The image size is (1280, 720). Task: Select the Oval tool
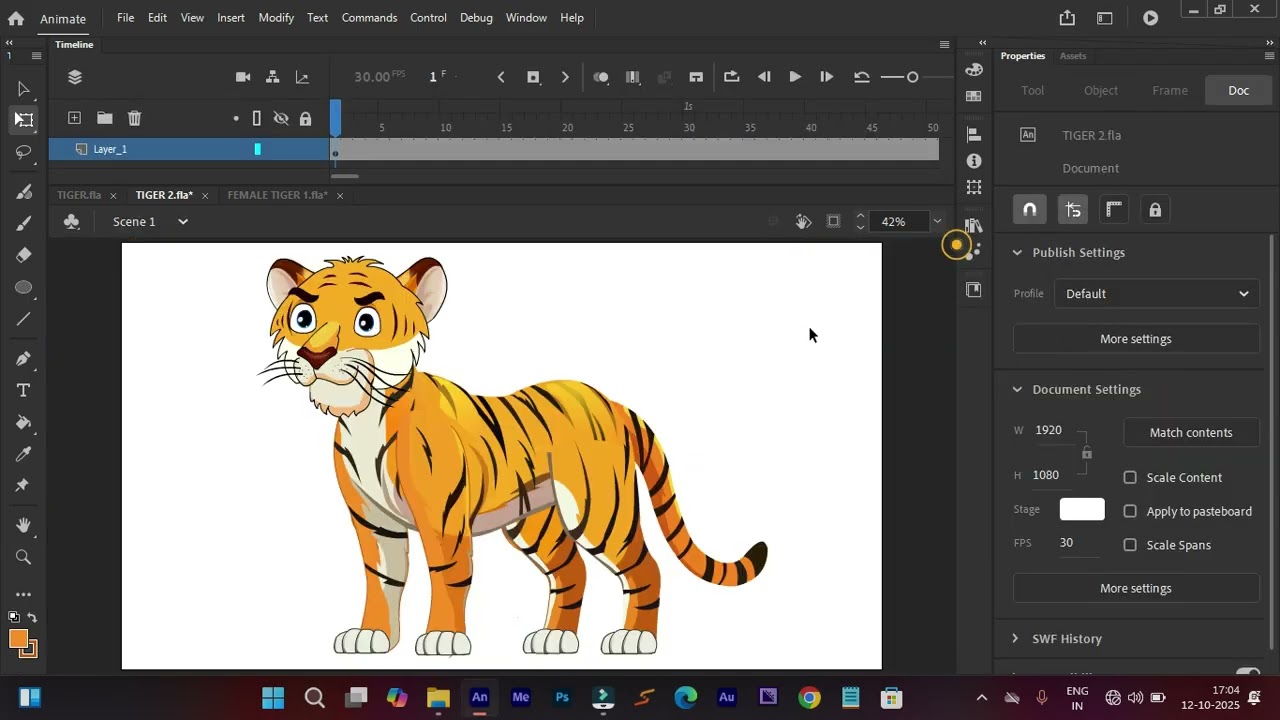[x=24, y=288]
